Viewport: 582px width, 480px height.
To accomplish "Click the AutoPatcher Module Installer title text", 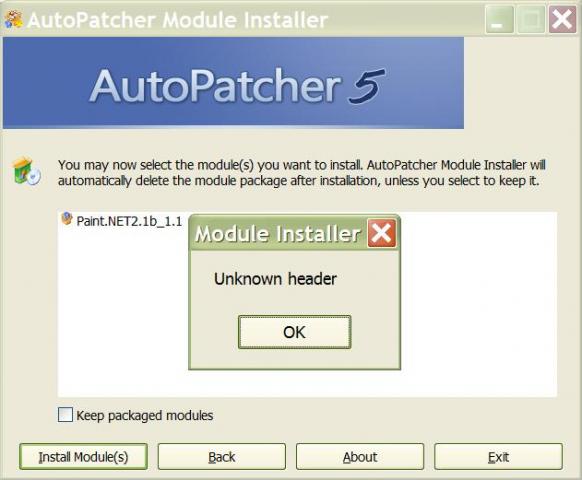I will coord(178,20).
